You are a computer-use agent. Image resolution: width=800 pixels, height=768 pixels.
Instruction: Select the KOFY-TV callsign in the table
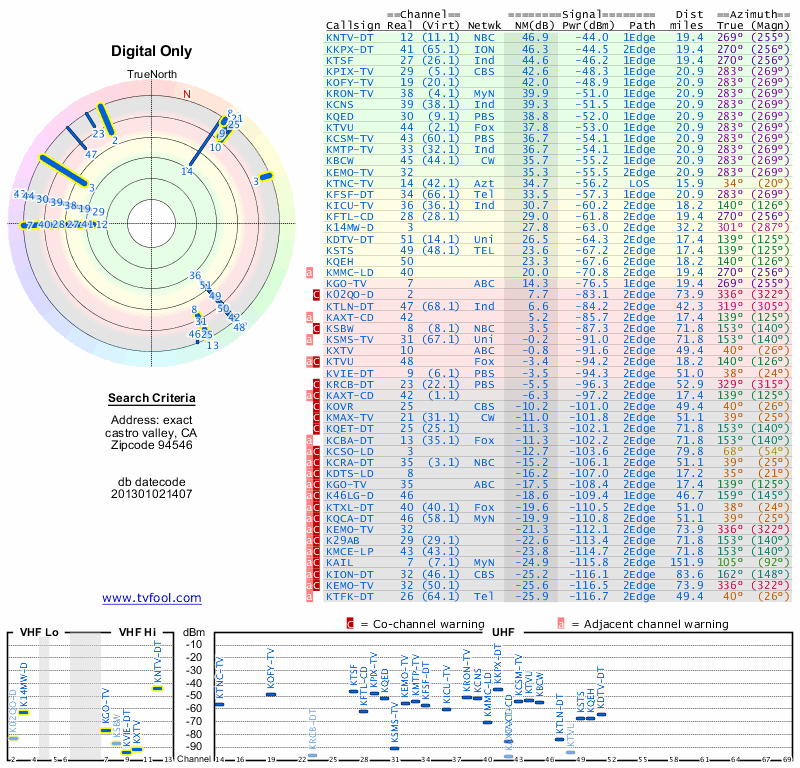(x=349, y=83)
